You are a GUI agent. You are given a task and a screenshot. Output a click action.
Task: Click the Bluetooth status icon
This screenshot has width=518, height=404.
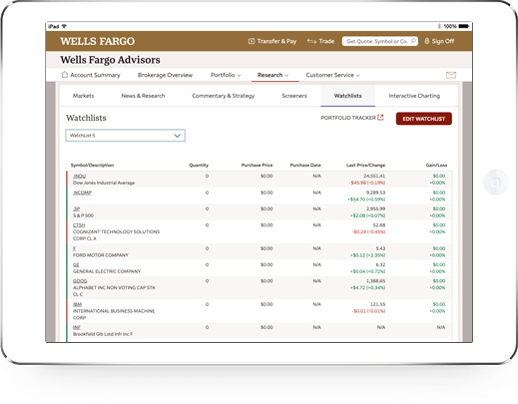[439, 26]
